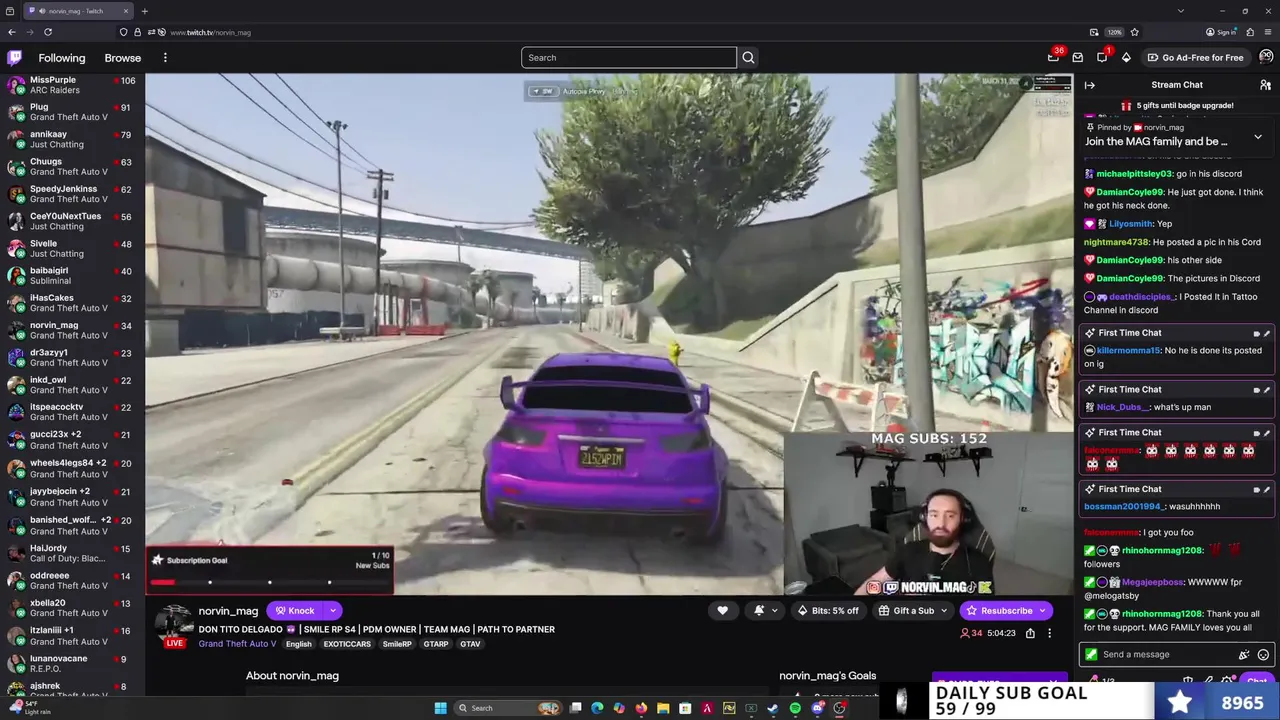
Task: Open the GTARP tag
Action: pyautogui.click(x=435, y=644)
